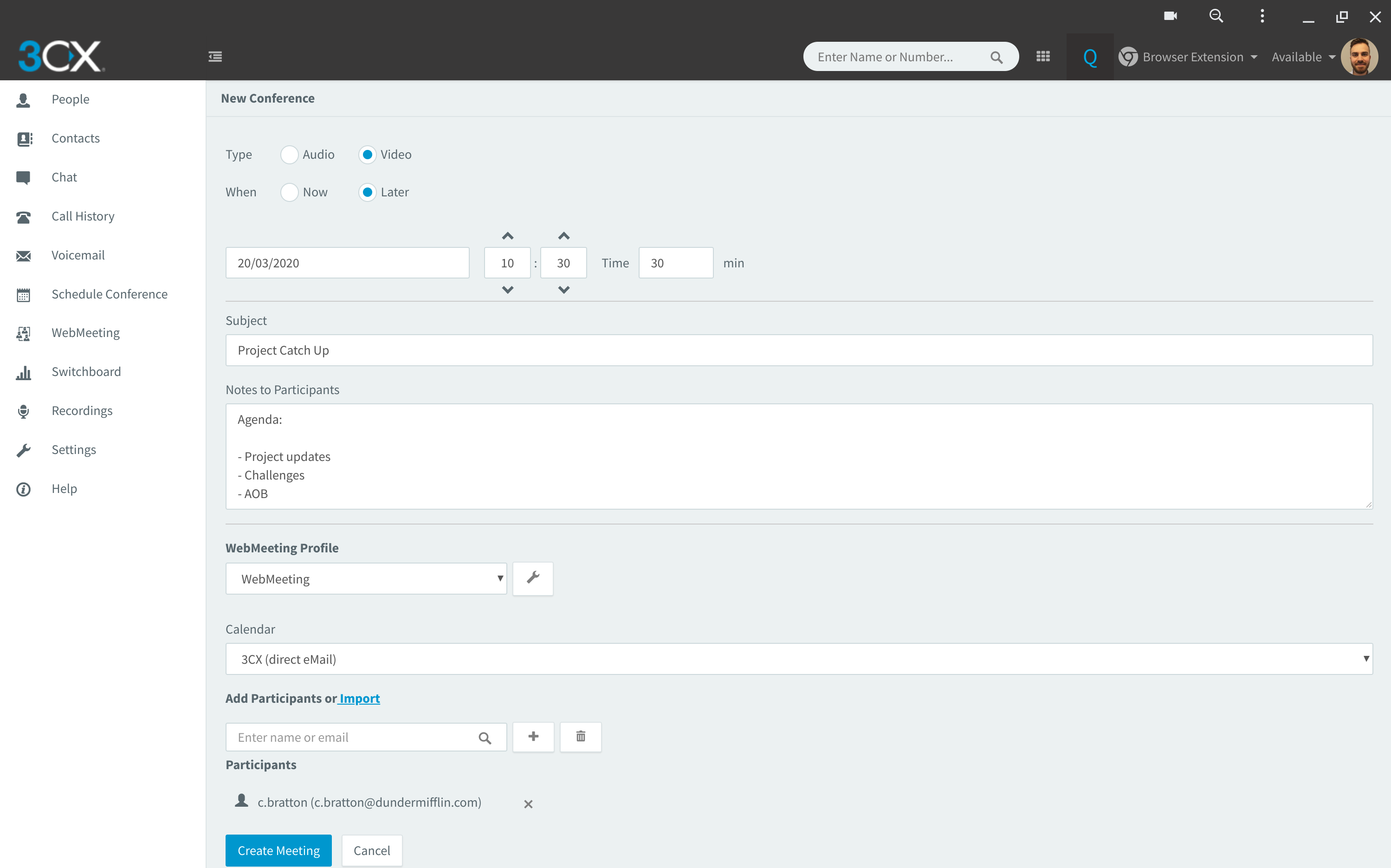Open Switchboard in the sidebar
Screen dimensions: 1391x868
coord(86,372)
